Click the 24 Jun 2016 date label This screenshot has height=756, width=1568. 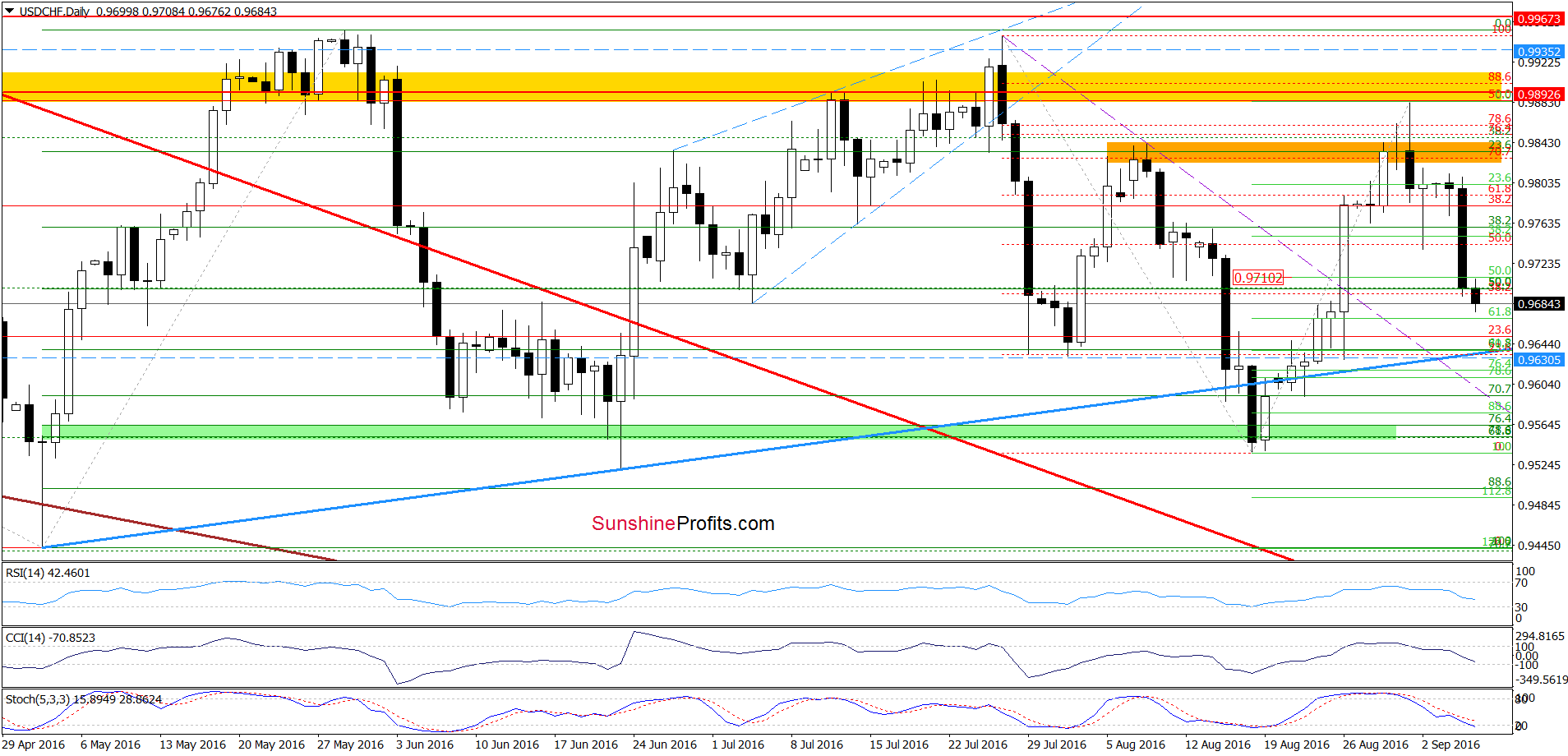(x=665, y=744)
